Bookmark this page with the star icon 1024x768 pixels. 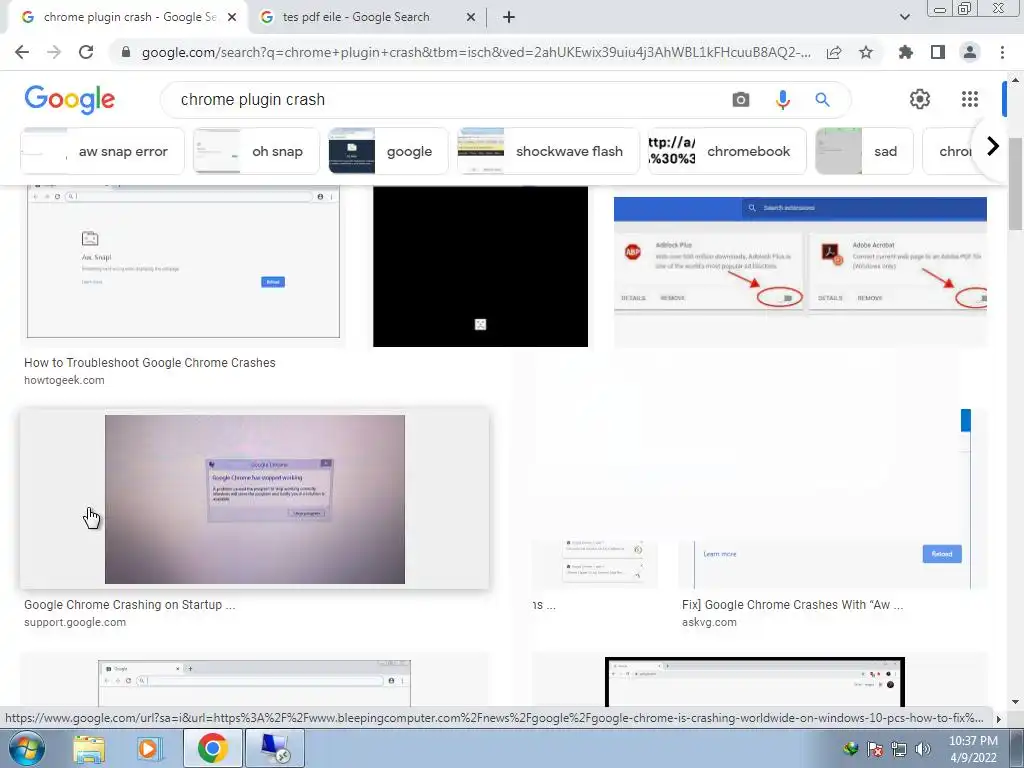[866, 52]
